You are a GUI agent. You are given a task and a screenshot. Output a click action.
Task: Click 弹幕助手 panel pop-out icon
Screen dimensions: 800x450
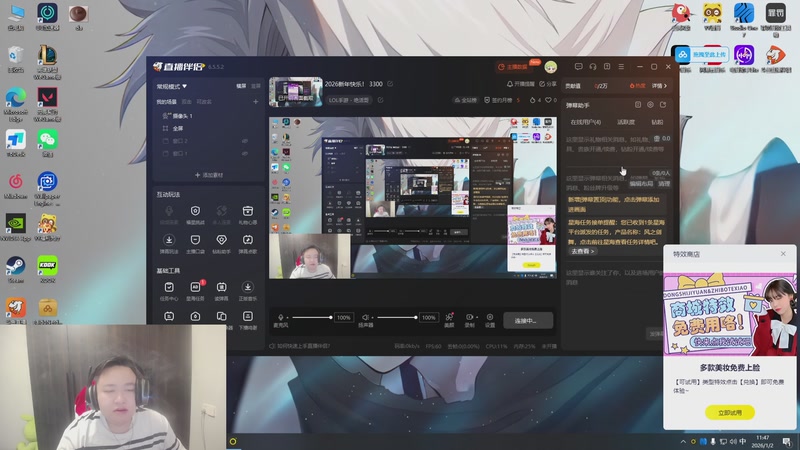click(x=663, y=105)
